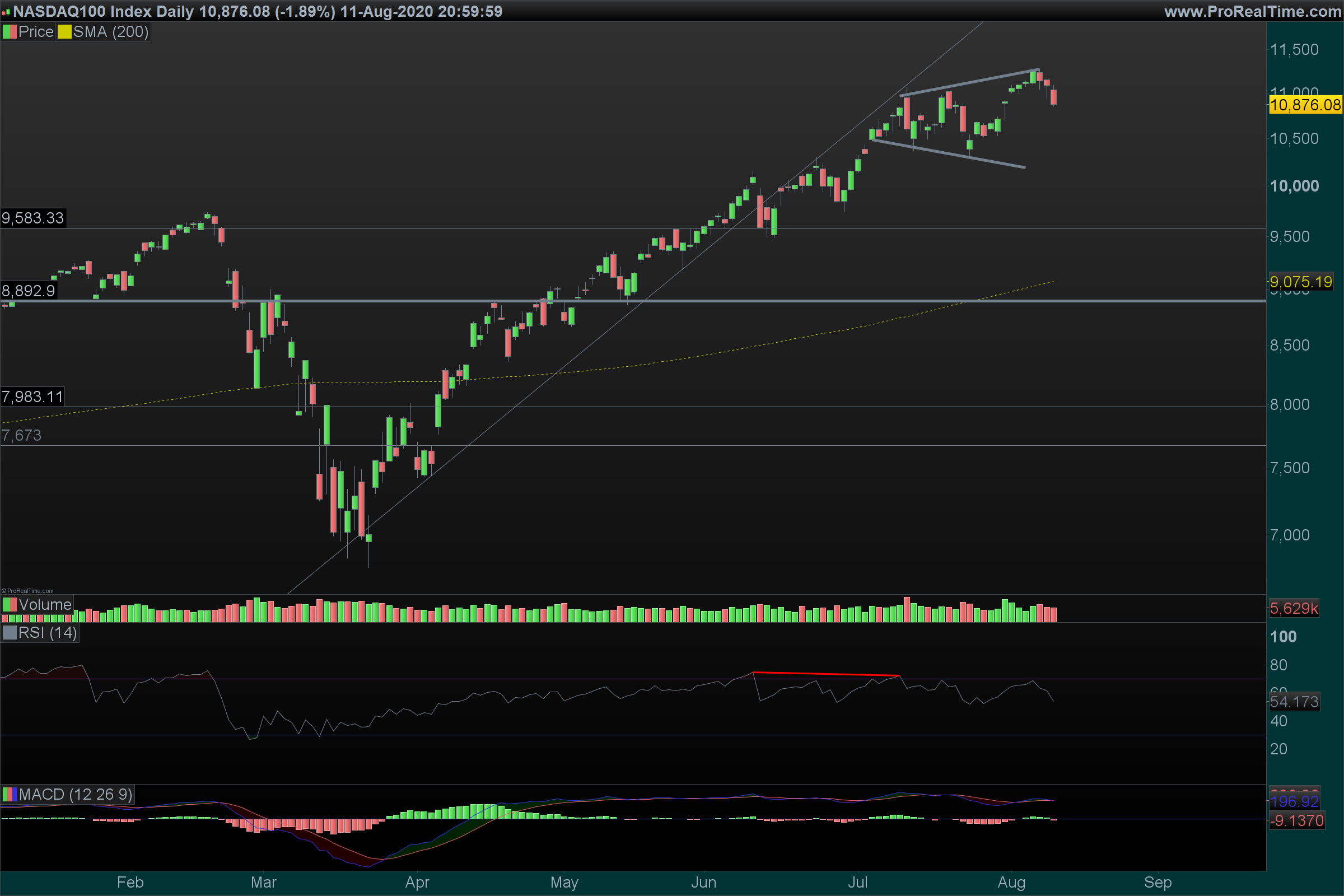Click the 7,673 level label
1344x896 pixels.
22,436
